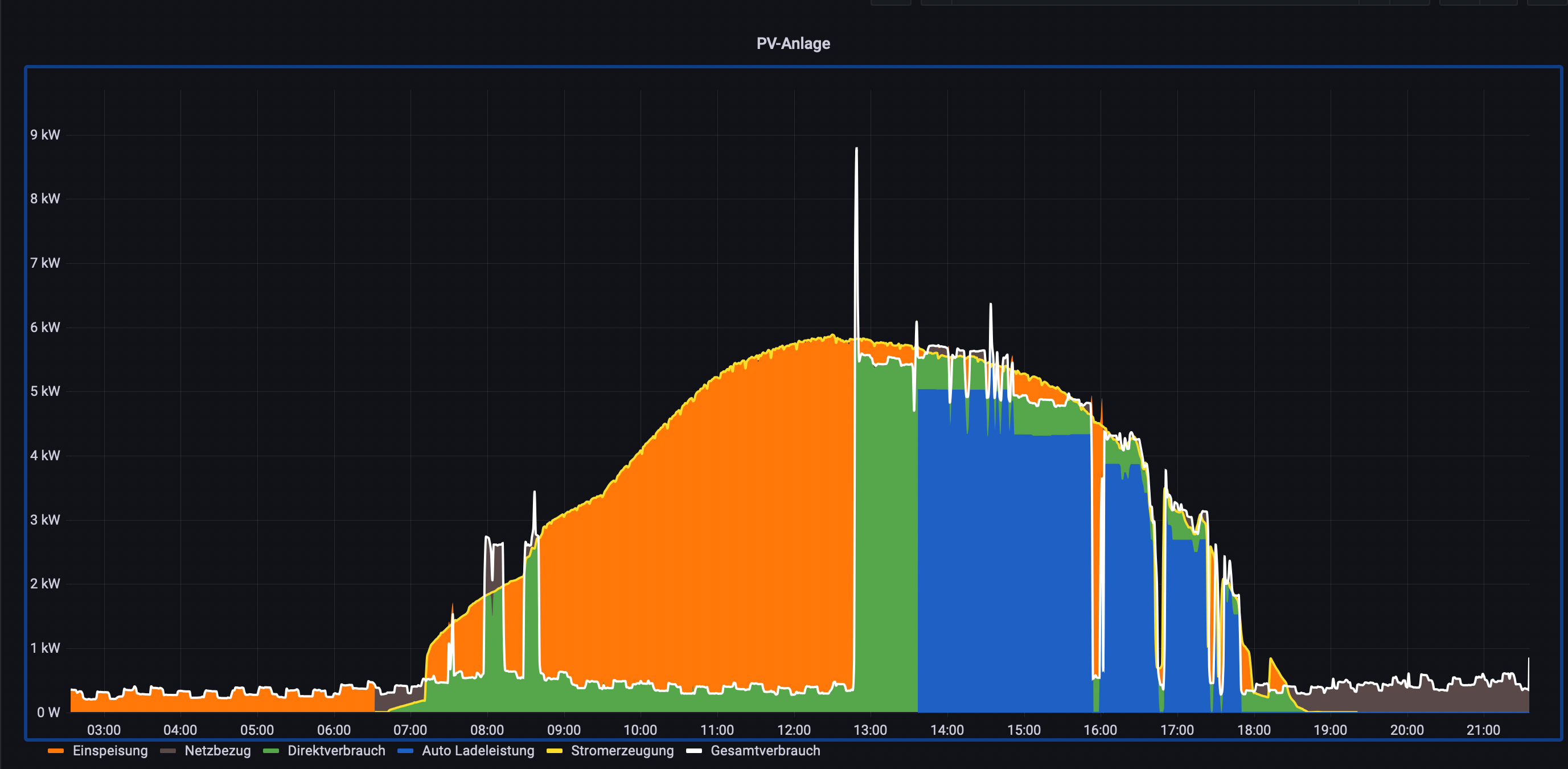Click the gray Netzbezug color swatch
The height and width of the screenshot is (769, 1568).
pos(168,751)
